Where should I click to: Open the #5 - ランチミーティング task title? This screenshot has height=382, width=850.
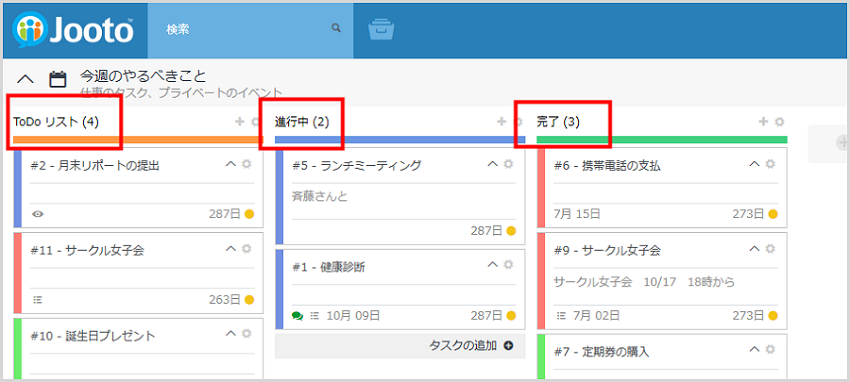coord(356,166)
